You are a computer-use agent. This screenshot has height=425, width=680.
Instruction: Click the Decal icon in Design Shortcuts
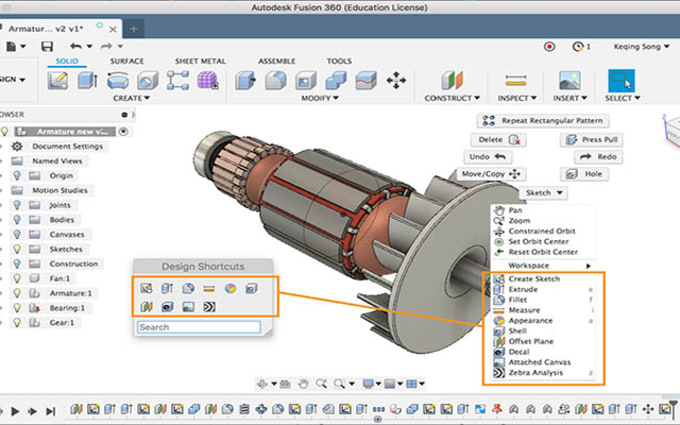coord(167,307)
